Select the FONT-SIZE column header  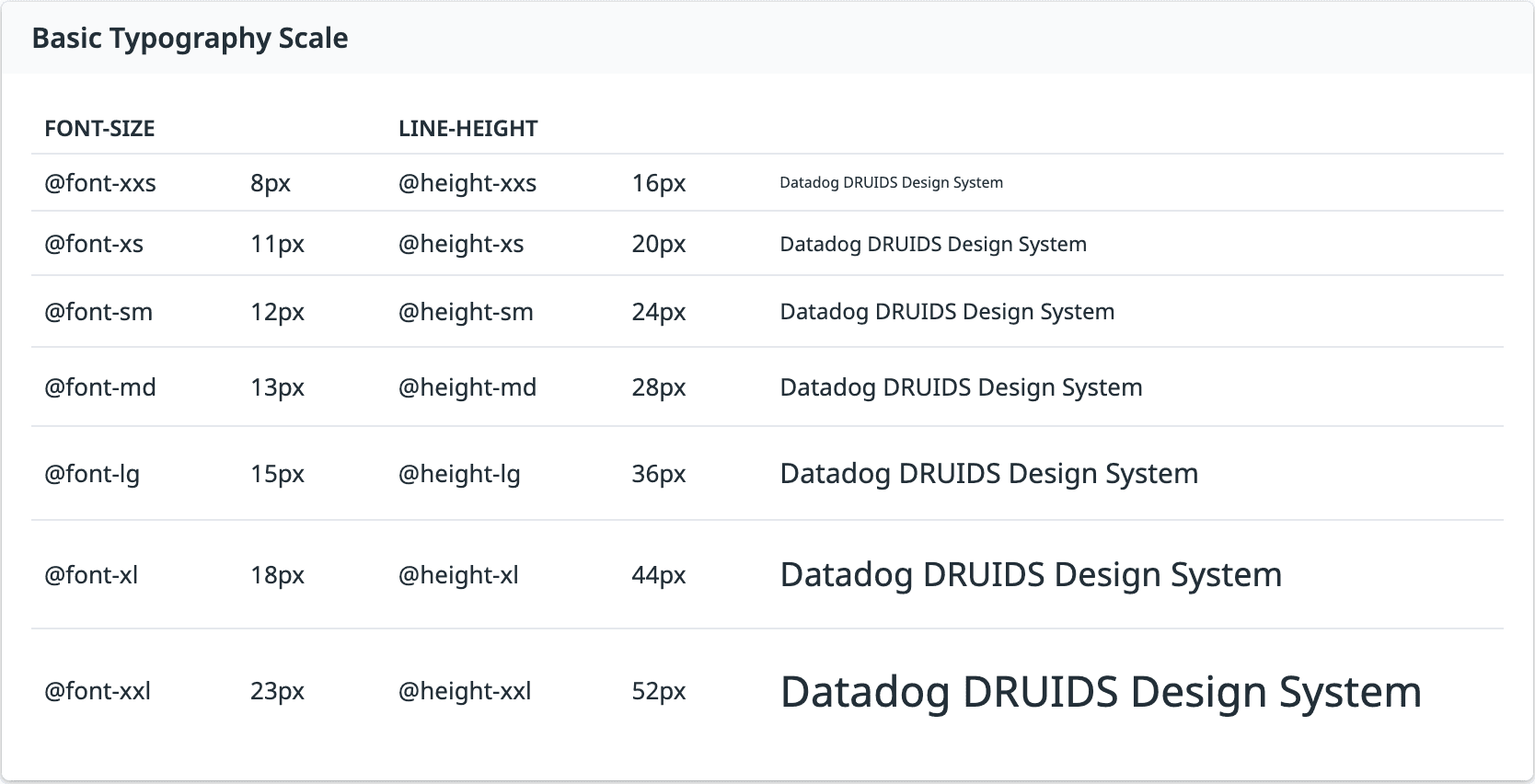[99, 129]
